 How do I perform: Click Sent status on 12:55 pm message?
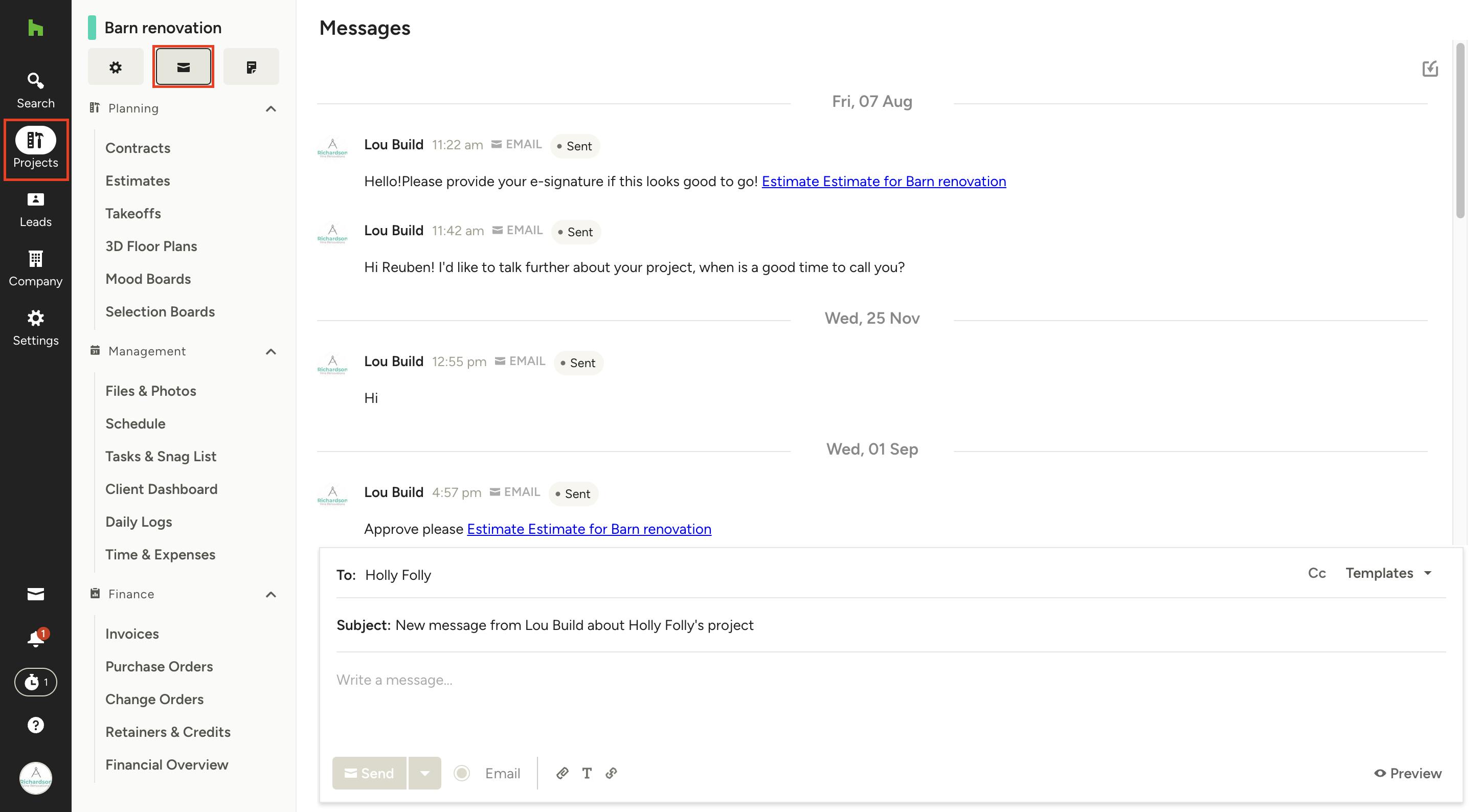pyautogui.click(x=578, y=363)
